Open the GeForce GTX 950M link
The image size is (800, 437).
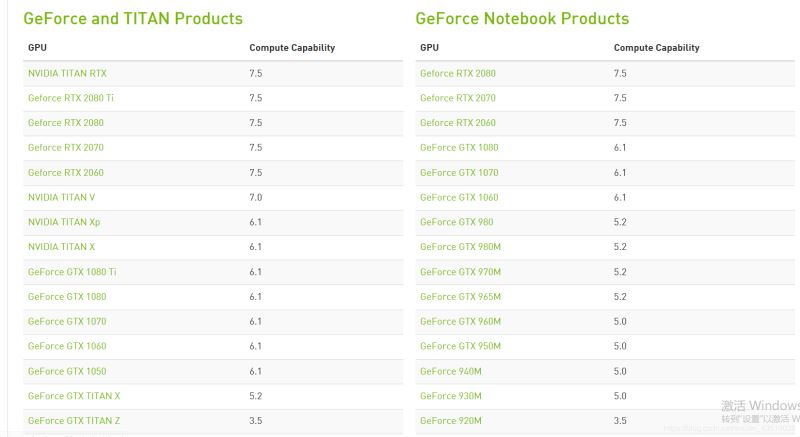pos(460,346)
